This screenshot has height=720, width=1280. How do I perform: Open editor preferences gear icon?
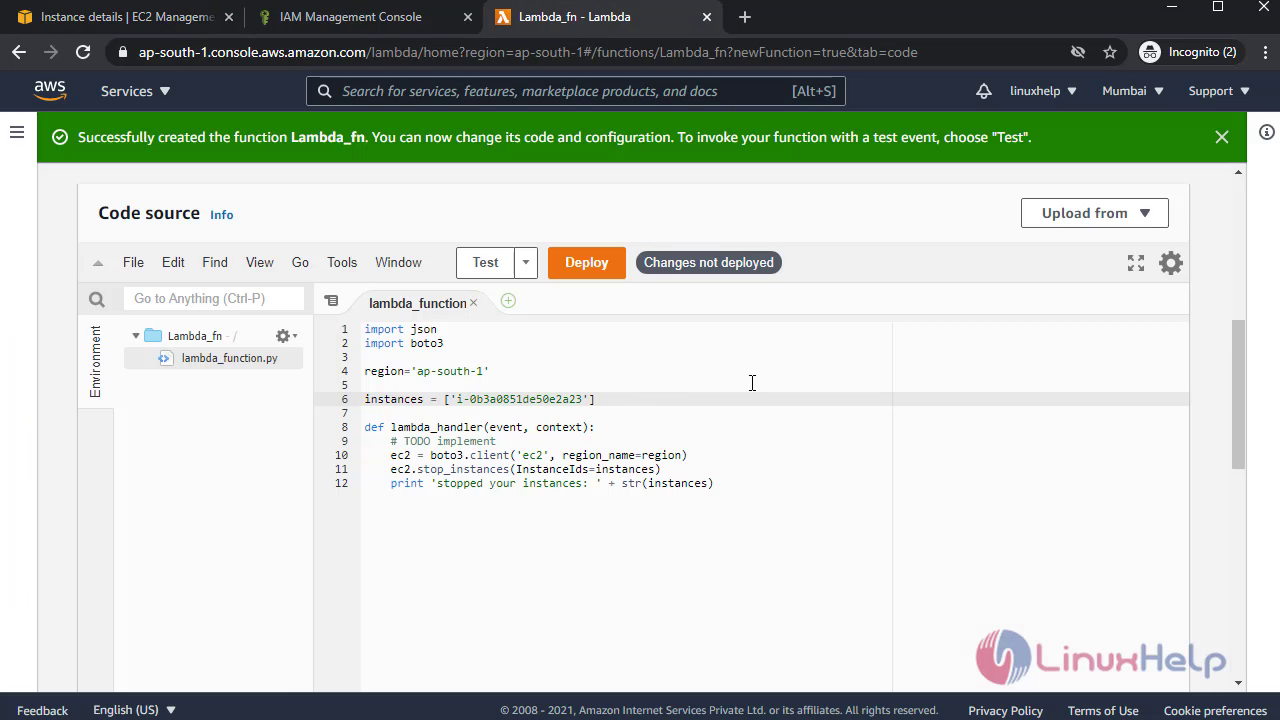(1171, 263)
